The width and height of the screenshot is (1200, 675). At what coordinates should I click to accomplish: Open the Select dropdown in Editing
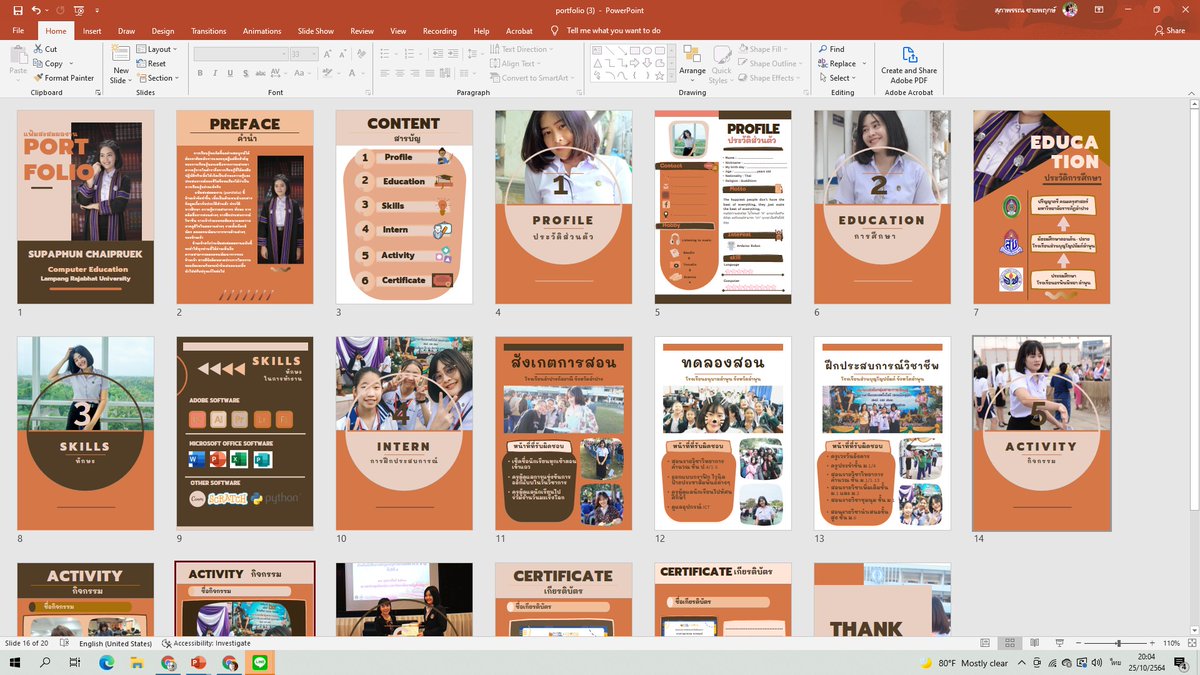coord(837,78)
